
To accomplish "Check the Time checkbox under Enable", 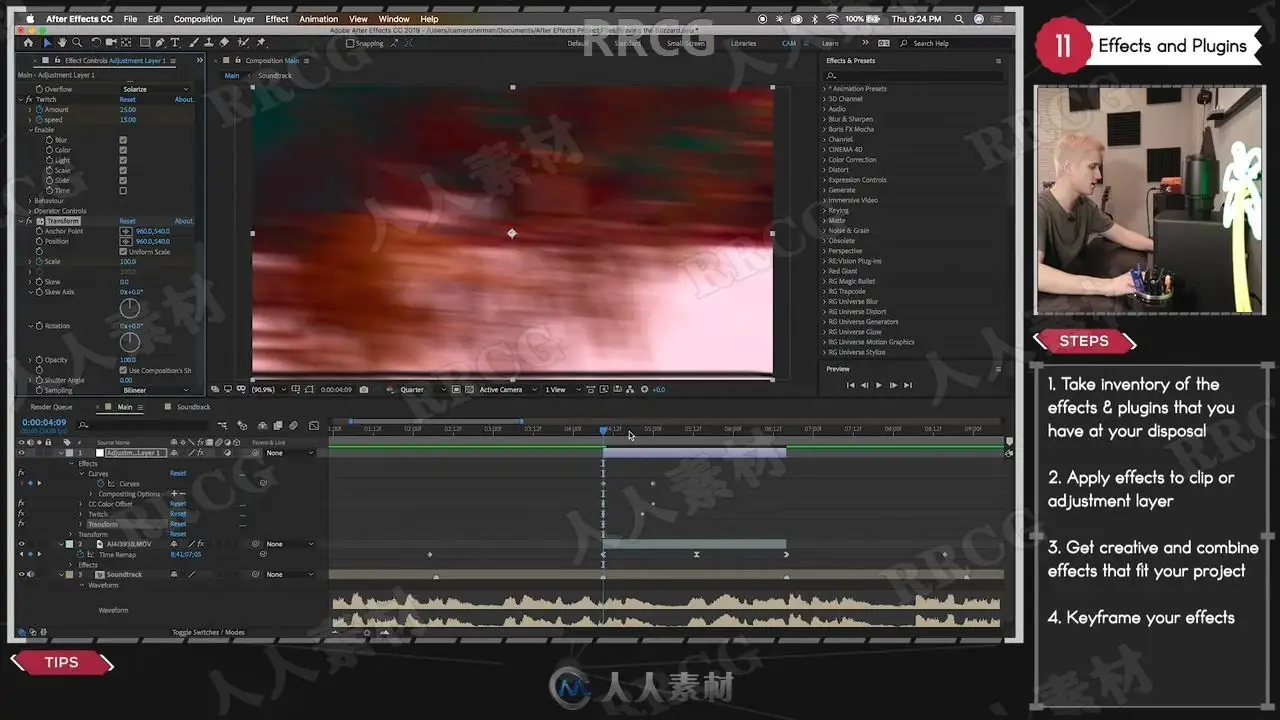I will pos(123,190).
